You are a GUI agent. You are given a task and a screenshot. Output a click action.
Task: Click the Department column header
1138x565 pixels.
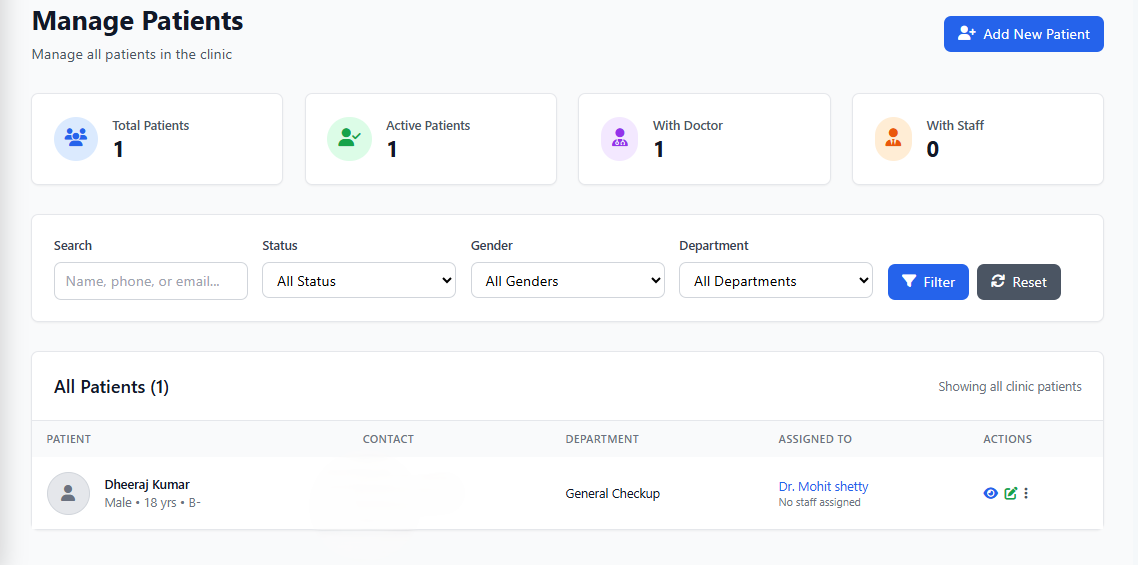[x=602, y=439]
